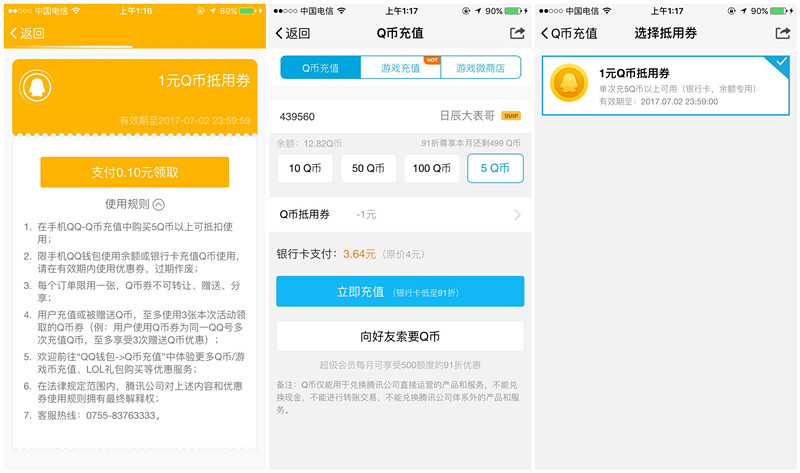The width and height of the screenshot is (800, 473).
Task: Toggle the checkmark on 1元Q币抵用券 card
Action: coord(781,62)
